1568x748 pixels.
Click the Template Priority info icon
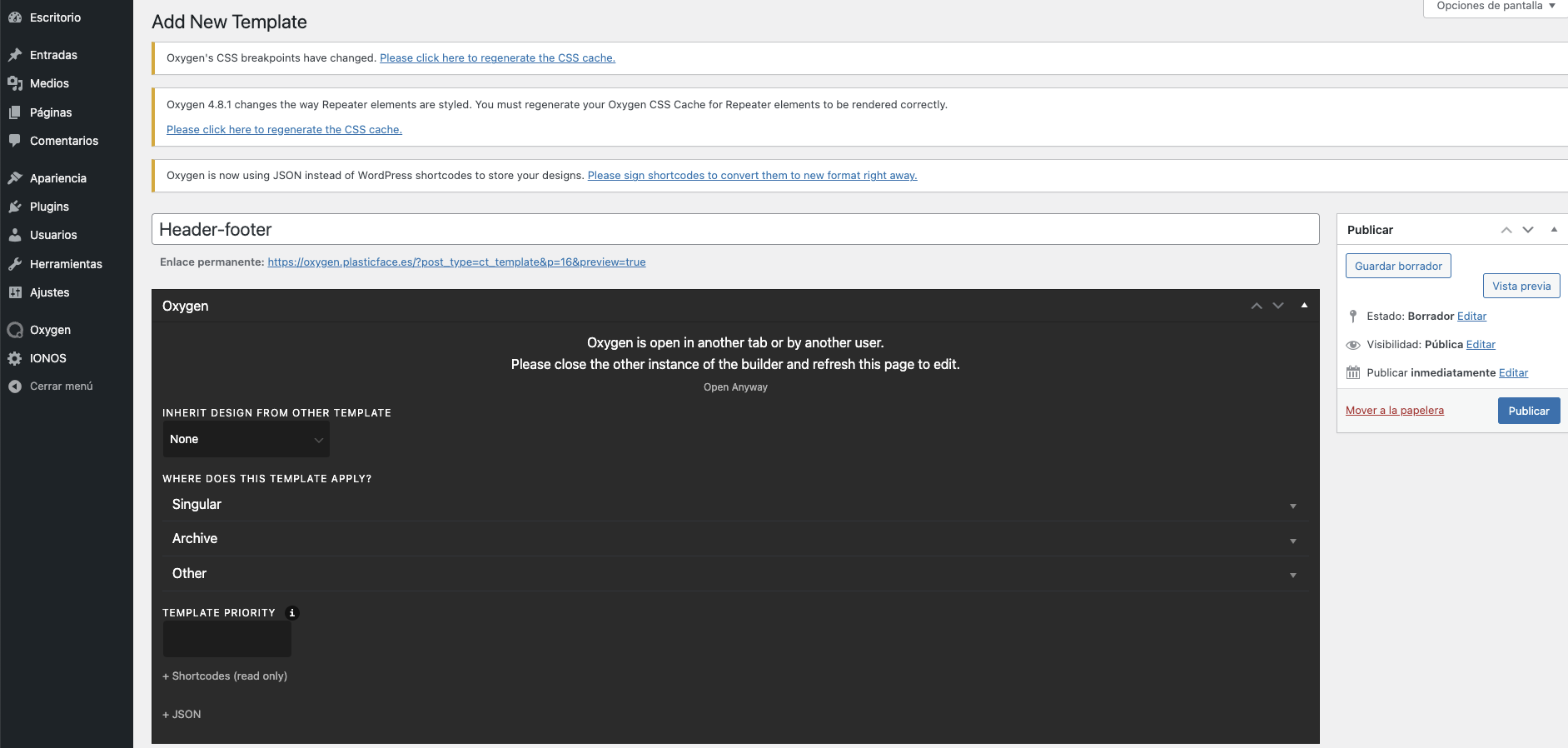pyautogui.click(x=292, y=613)
